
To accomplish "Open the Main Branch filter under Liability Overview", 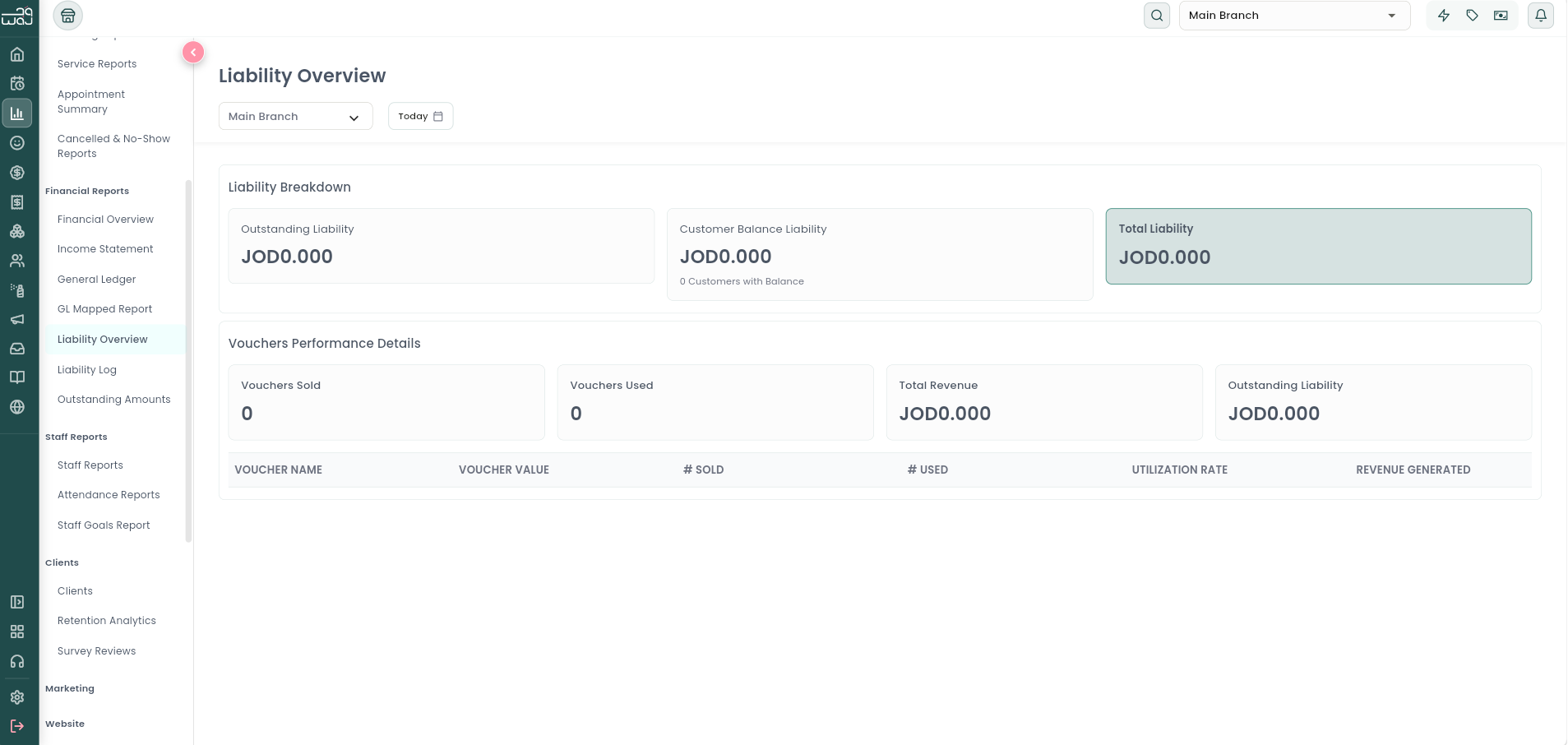I will point(295,117).
